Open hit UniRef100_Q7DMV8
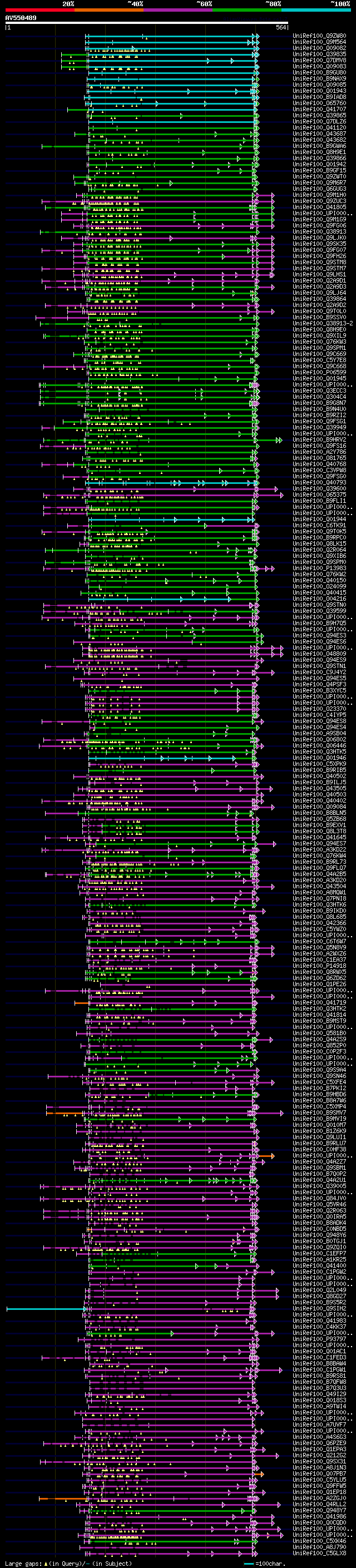 (x=319, y=60)
